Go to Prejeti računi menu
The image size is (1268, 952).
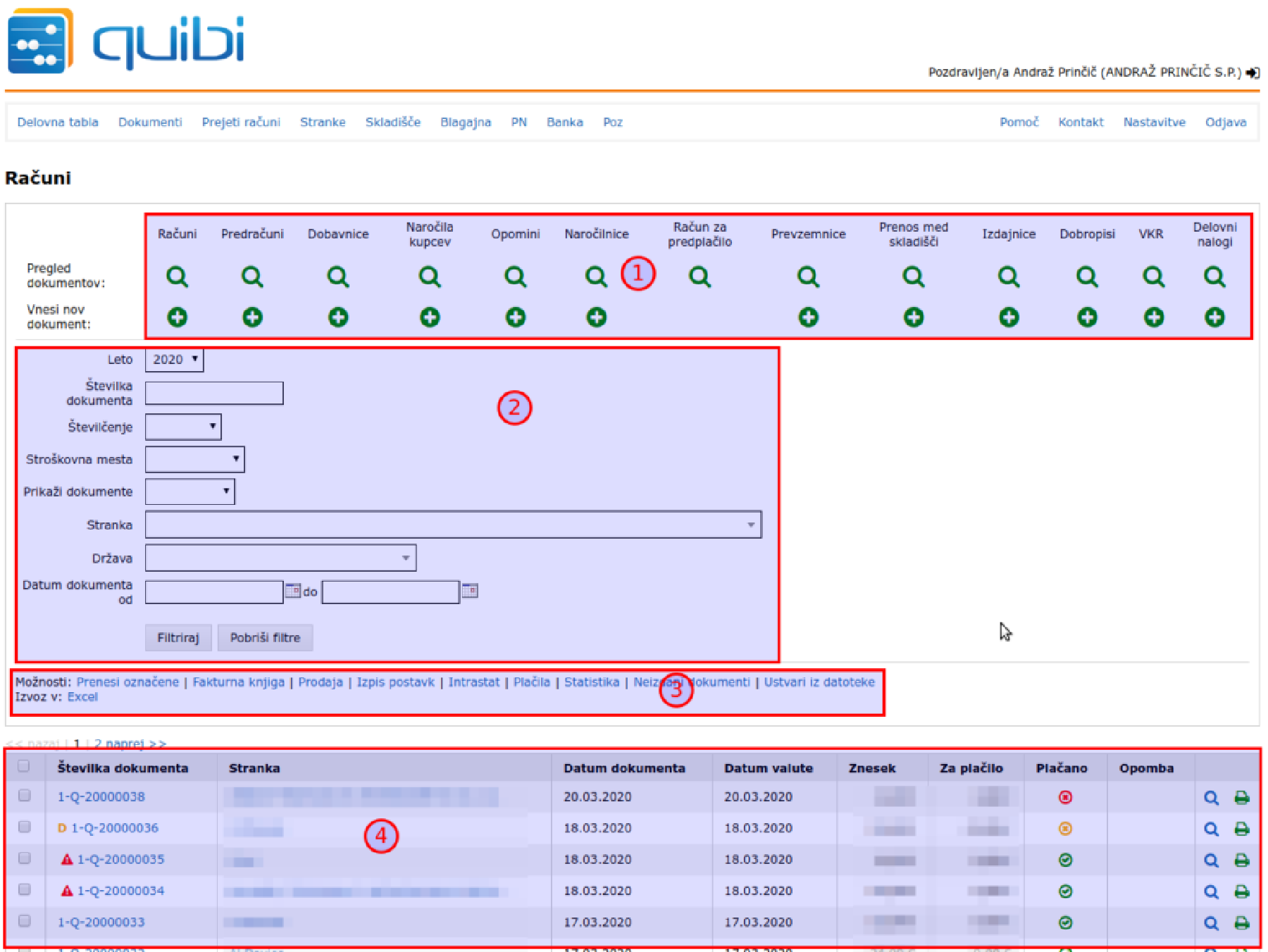241,122
